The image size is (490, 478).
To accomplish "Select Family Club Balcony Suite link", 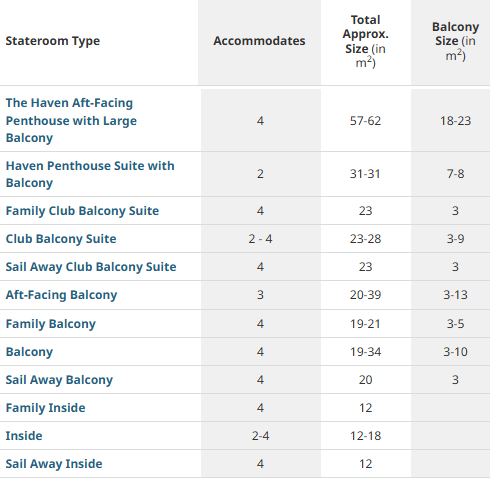I will pos(82,211).
